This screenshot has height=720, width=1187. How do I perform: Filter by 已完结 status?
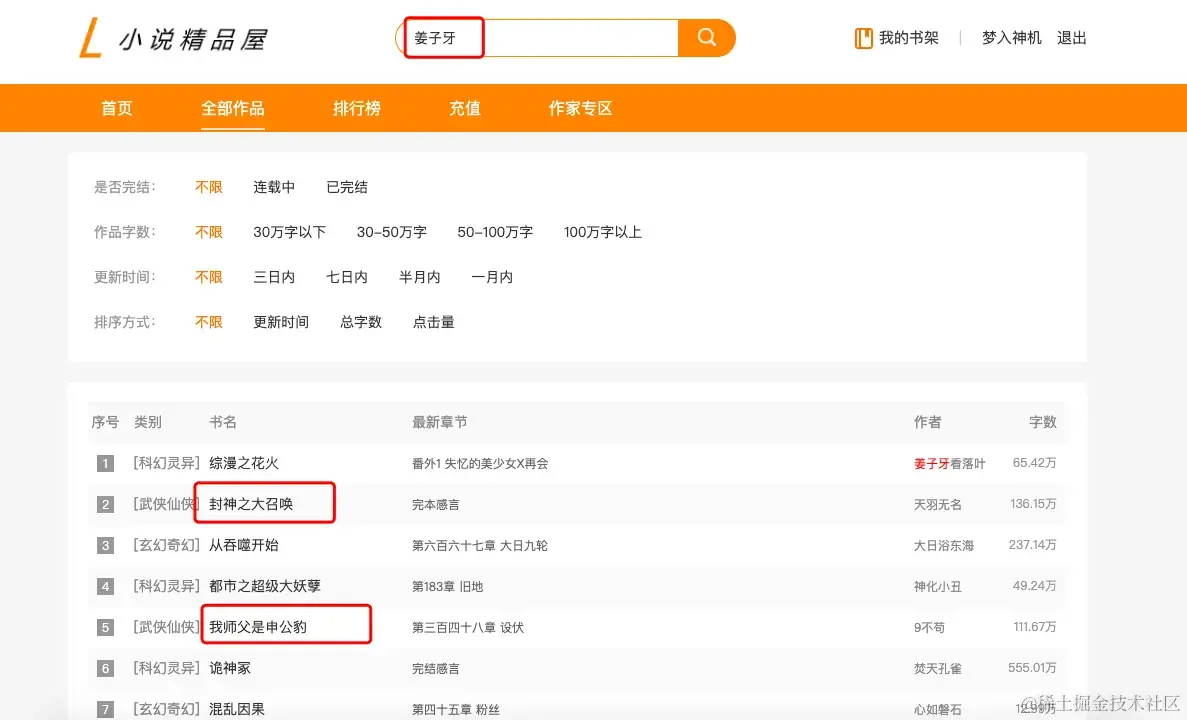[347, 187]
